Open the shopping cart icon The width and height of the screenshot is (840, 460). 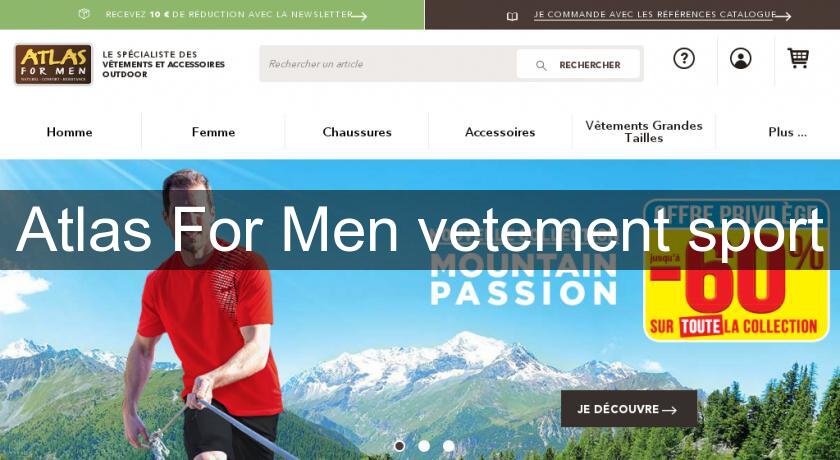(x=798, y=58)
